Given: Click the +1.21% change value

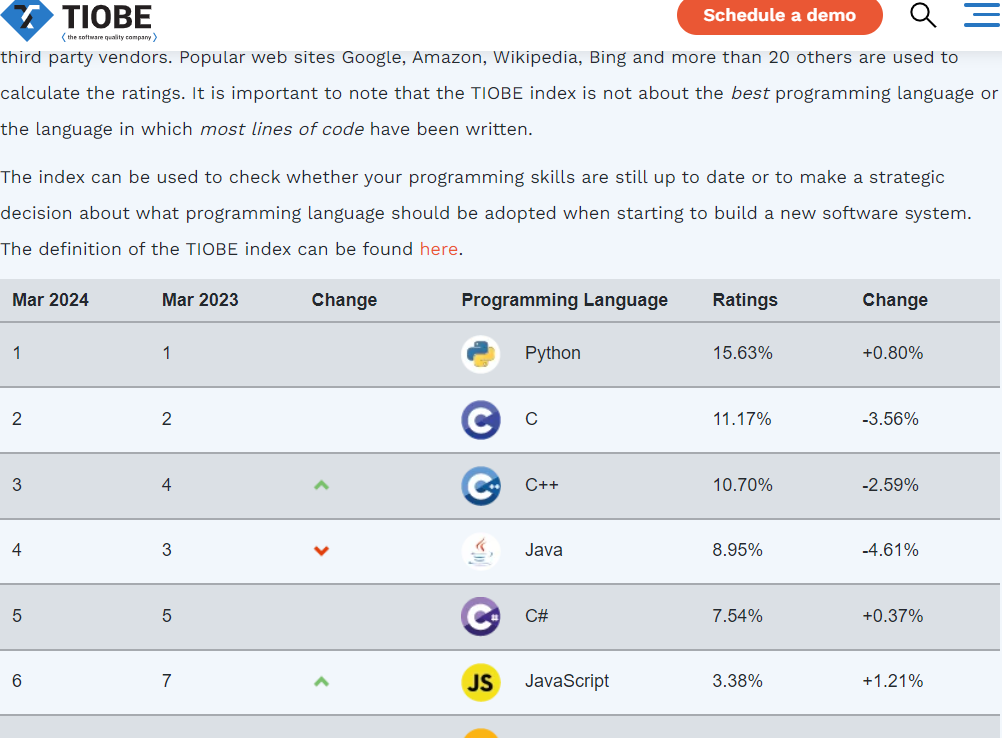Looking at the screenshot, I should (x=893, y=680).
